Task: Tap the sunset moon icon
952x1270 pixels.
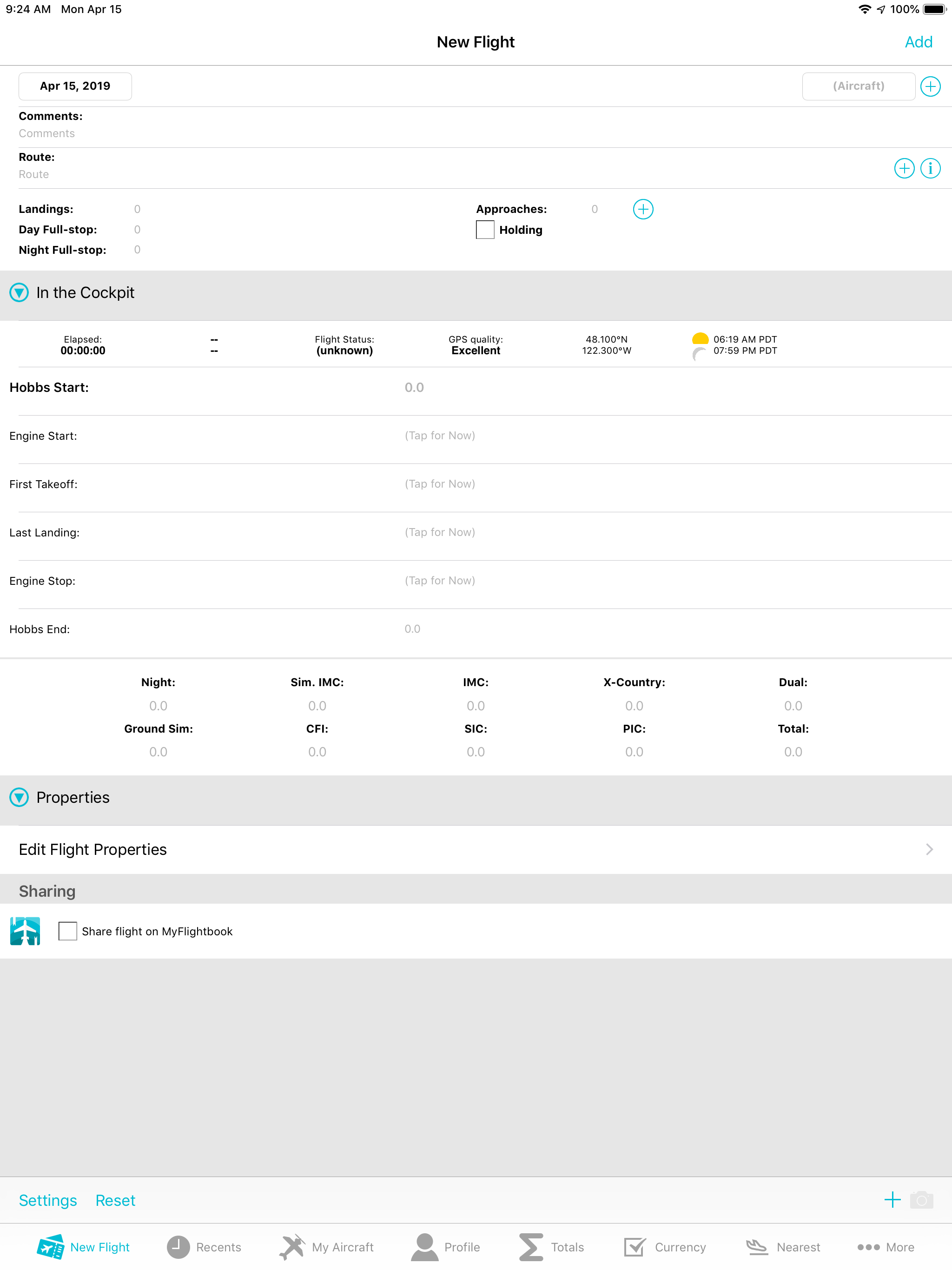Action: tap(700, 353)
